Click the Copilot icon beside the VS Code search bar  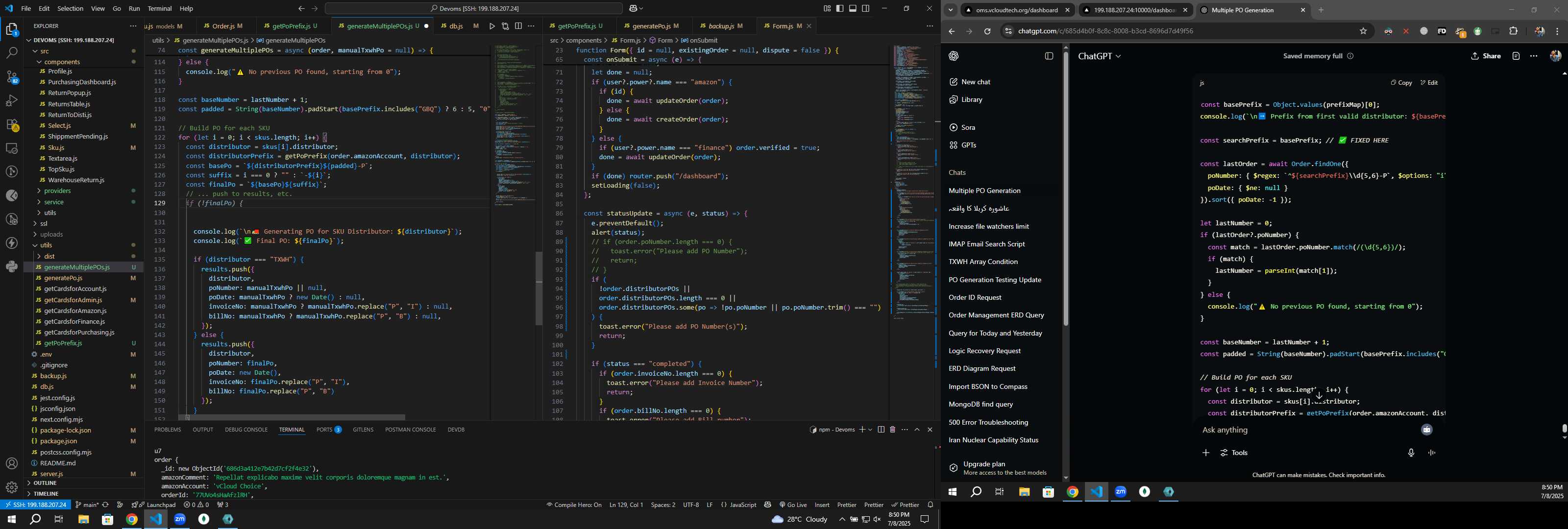point(634,8)
